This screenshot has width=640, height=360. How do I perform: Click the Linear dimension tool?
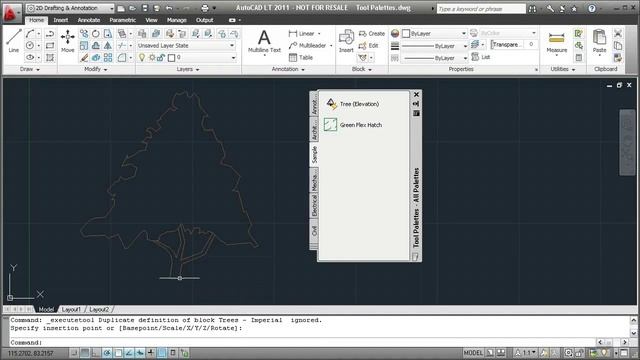[x=301, y=33]
